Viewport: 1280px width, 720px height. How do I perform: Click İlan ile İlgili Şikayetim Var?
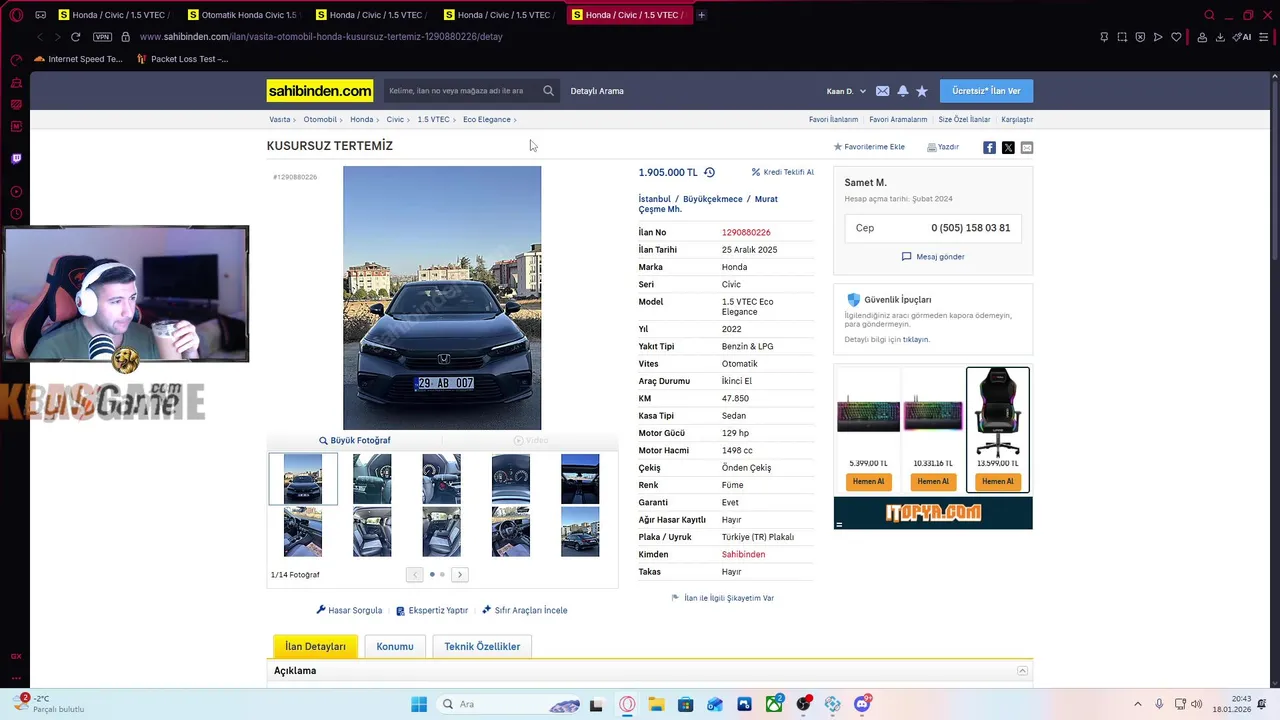coord(723,598)
